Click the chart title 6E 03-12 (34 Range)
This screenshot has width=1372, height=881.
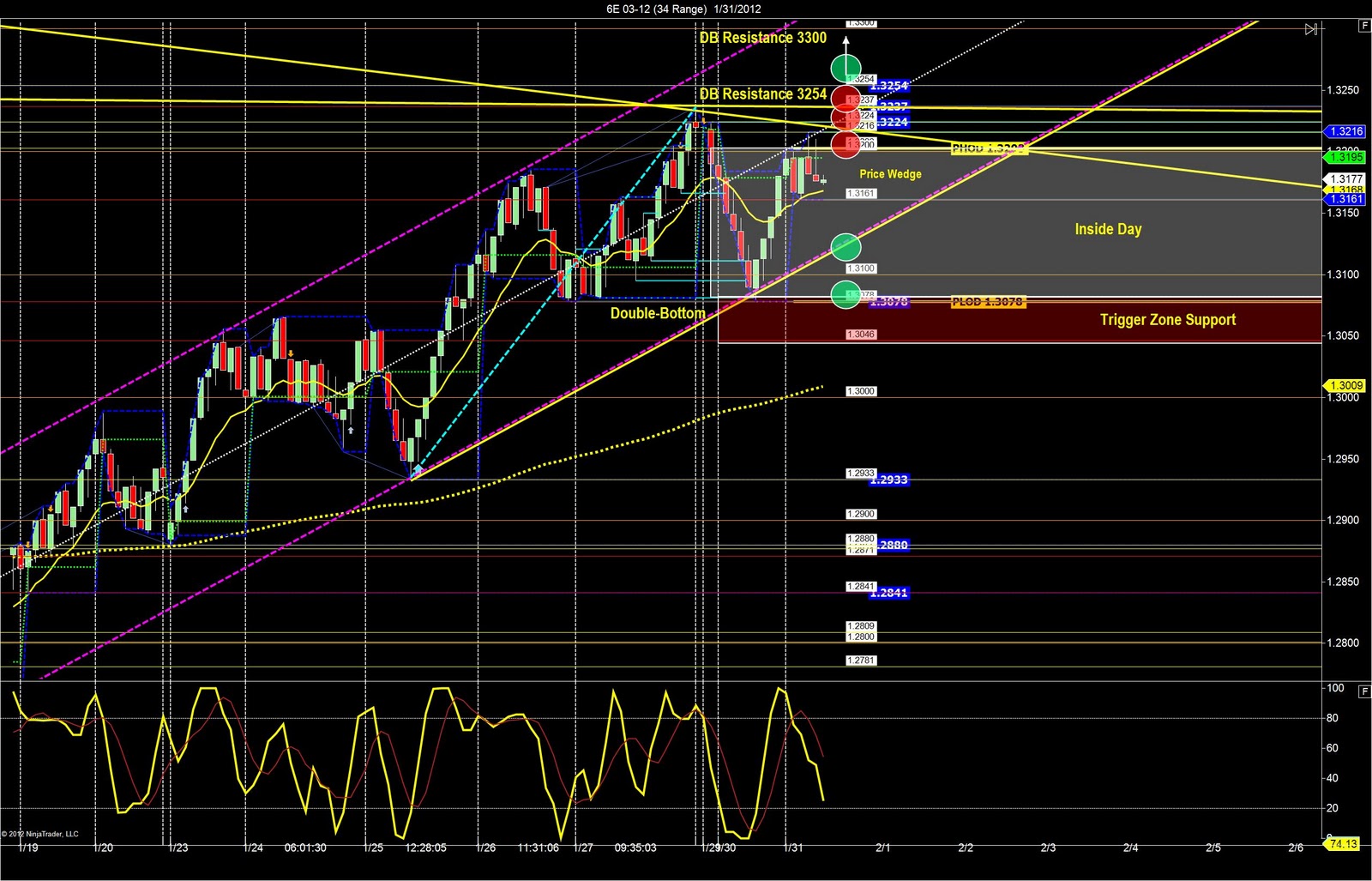click(646, 9)
